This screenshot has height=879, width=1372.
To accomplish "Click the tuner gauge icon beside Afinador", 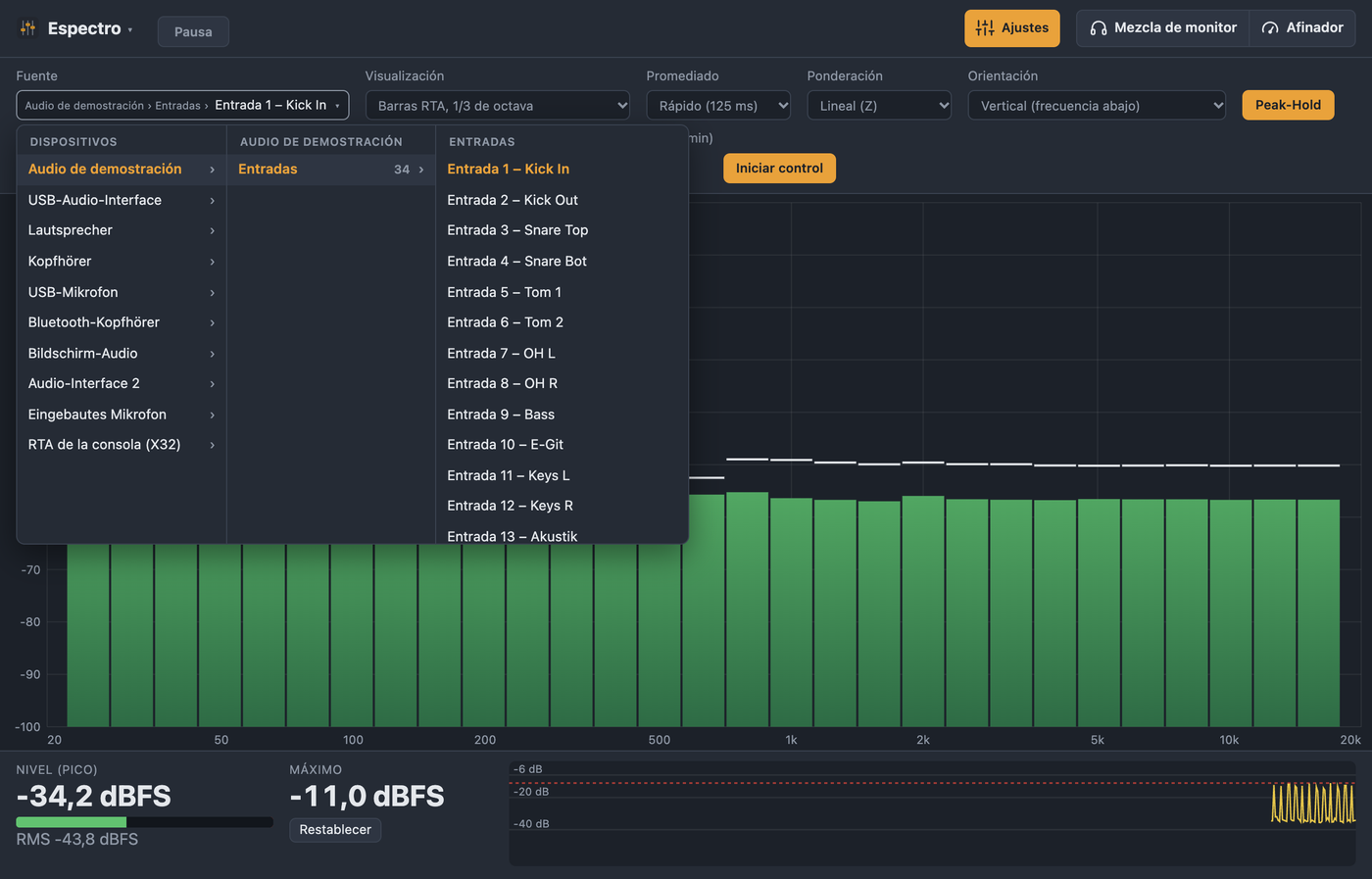I will click(x=1270, y=28).
